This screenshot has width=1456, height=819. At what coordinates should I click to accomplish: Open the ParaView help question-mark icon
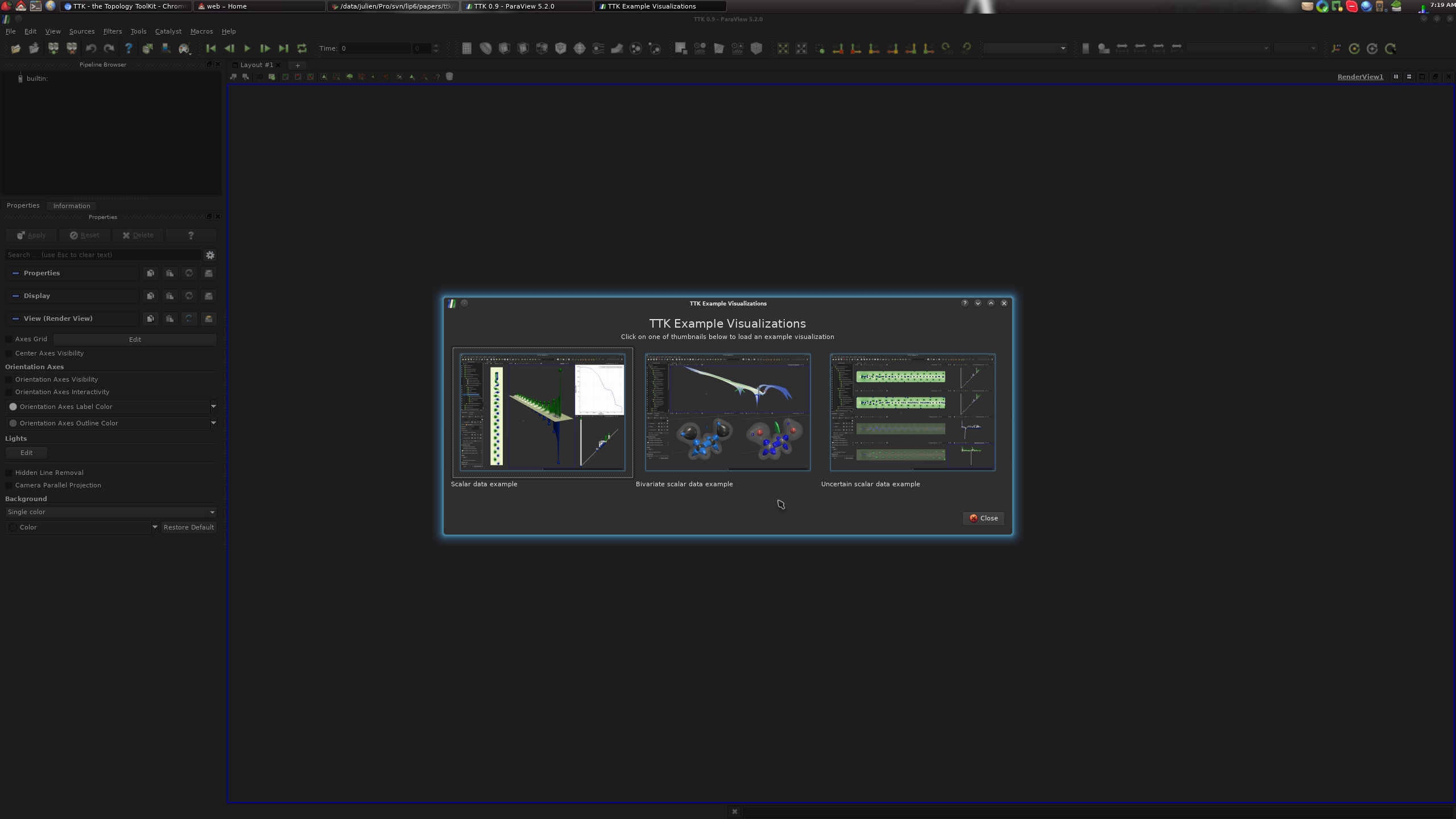(129, 49)
